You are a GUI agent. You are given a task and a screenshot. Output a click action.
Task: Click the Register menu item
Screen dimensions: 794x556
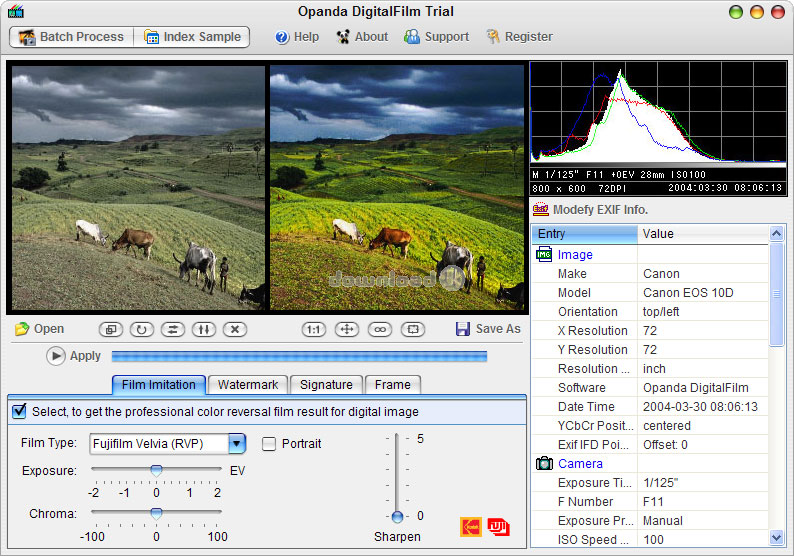[x=520, y=37]
